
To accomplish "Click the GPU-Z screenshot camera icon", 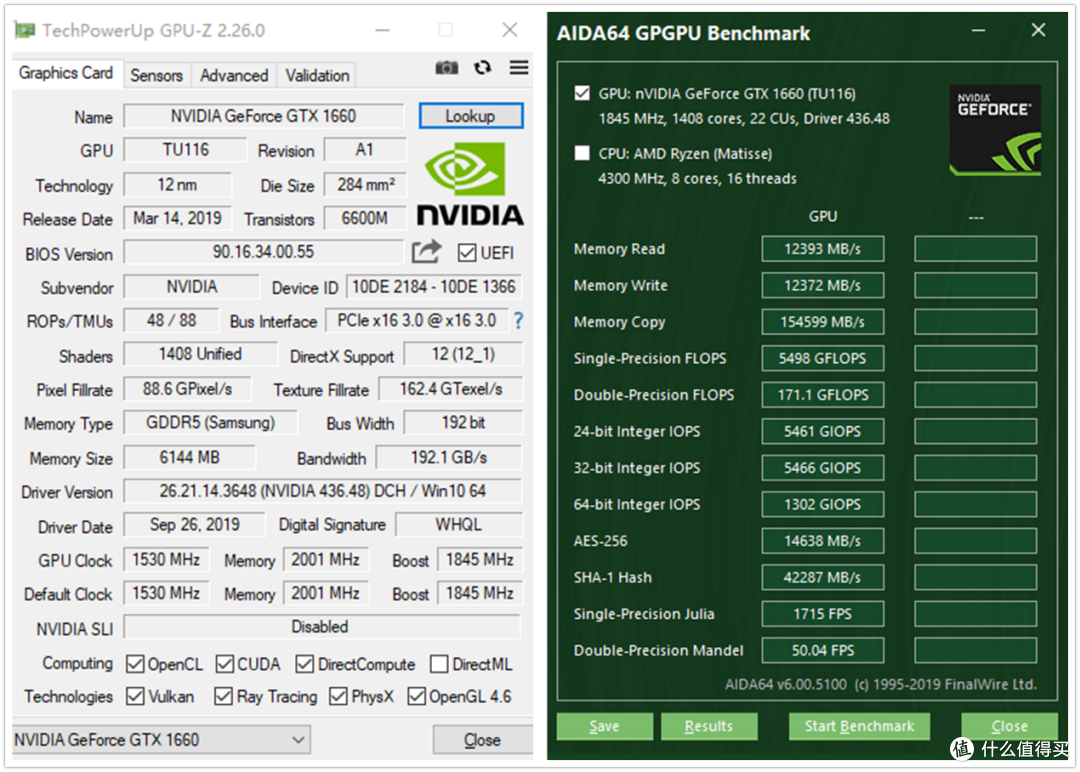I will pos(446,67).
